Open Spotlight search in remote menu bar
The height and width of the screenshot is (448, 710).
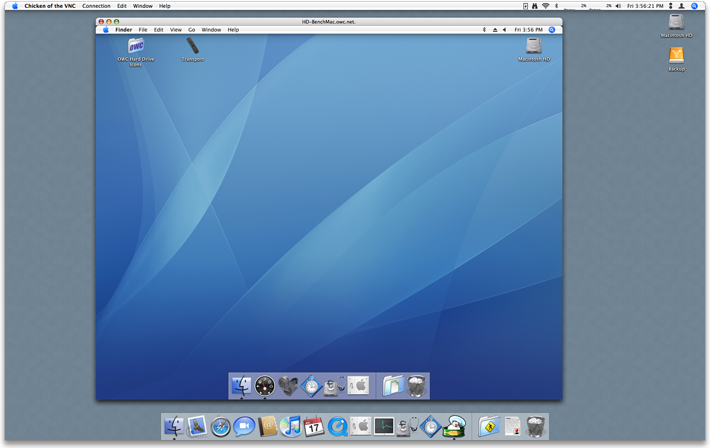tap(552, 30)
